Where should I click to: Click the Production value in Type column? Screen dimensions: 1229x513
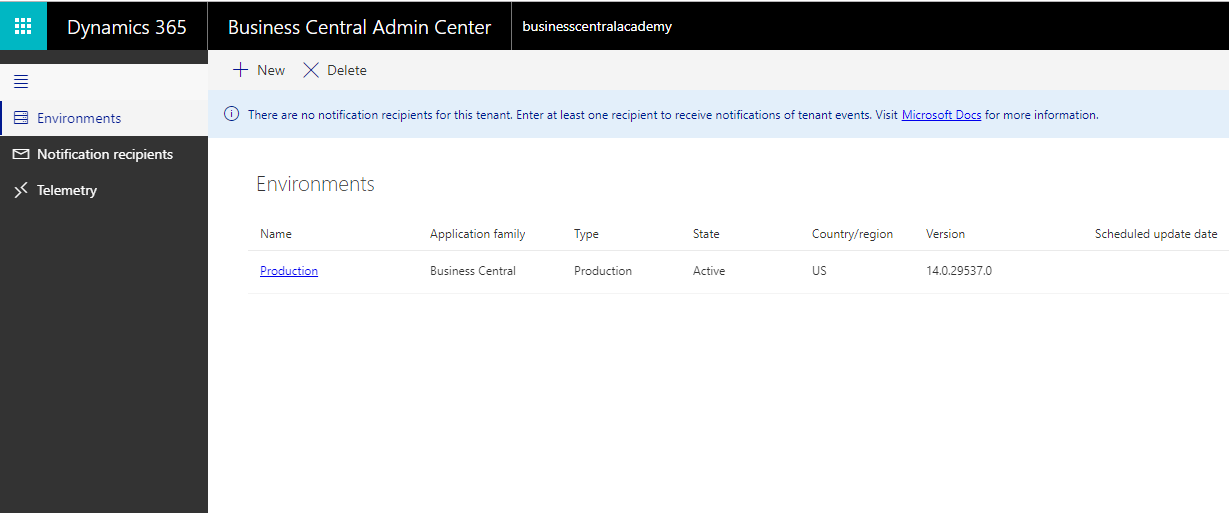tap(603, 271)
